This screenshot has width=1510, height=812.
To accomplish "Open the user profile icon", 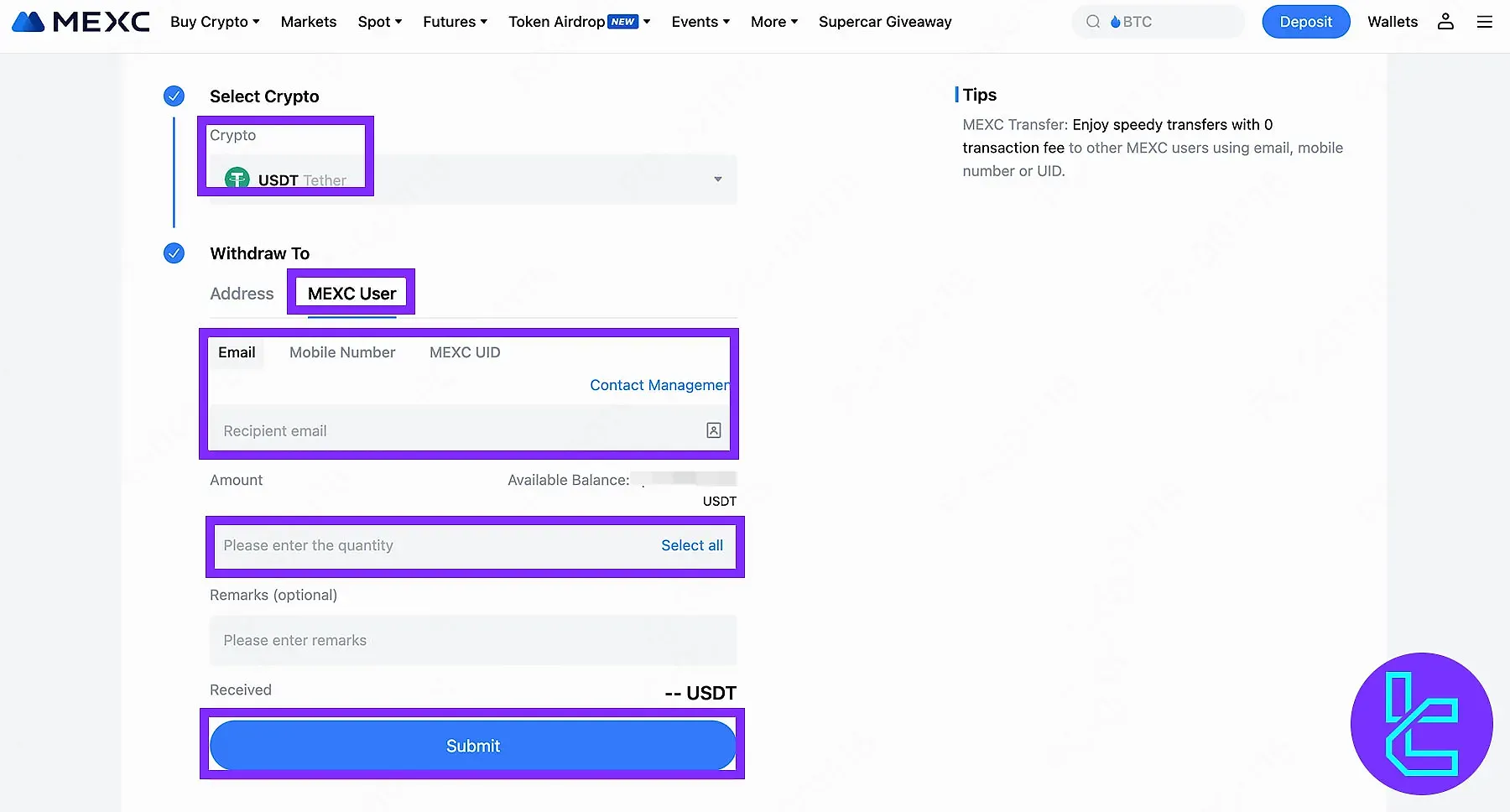I will (1445, 22).
